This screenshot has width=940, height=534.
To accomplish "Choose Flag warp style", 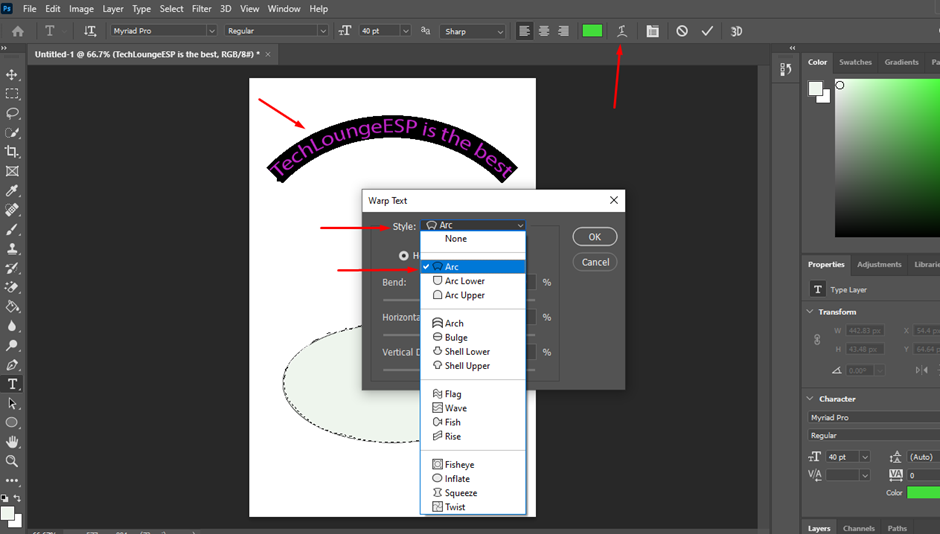I will 473,394.
